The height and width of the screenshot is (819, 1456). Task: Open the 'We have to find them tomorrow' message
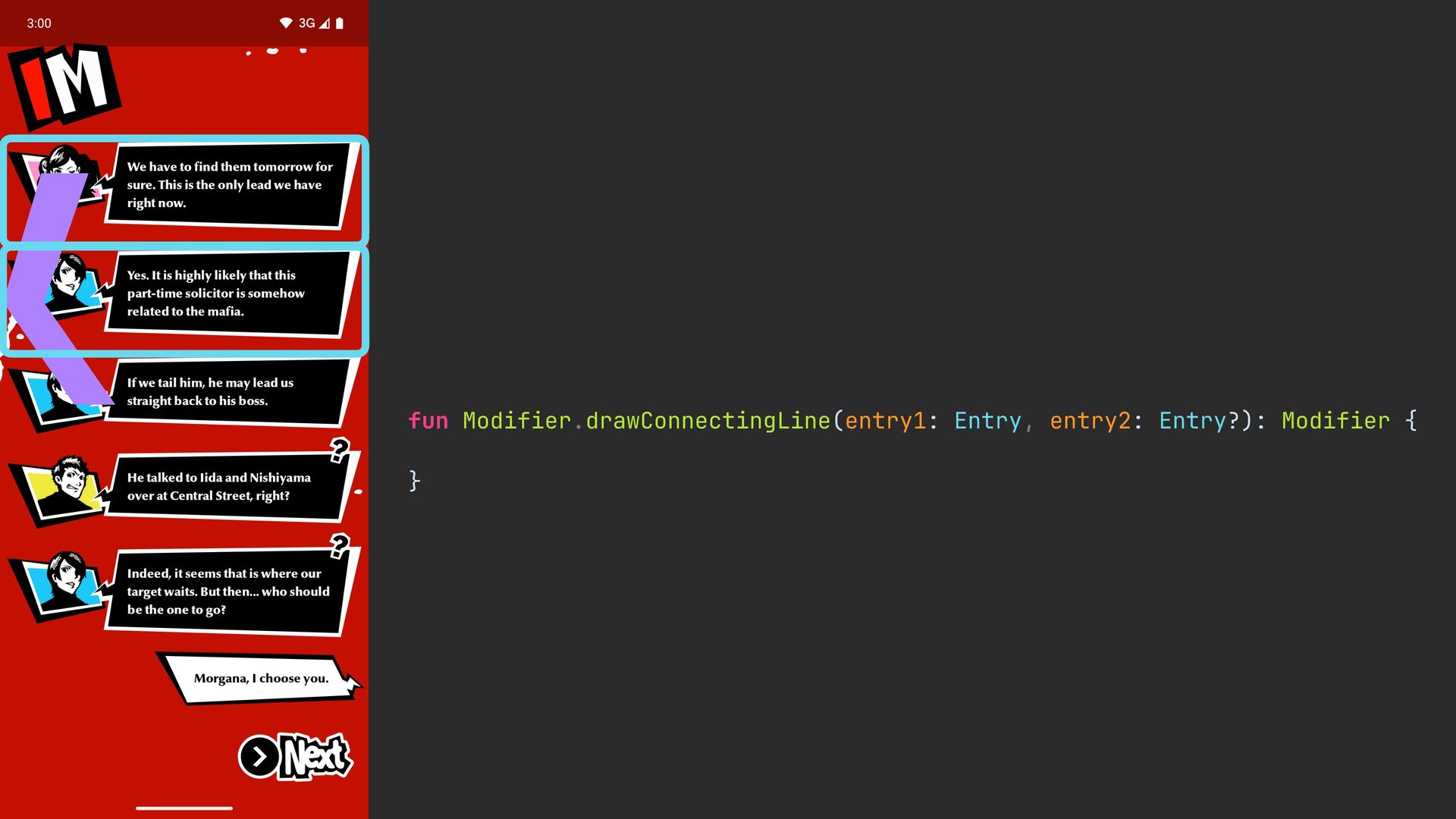click(230, 185)
